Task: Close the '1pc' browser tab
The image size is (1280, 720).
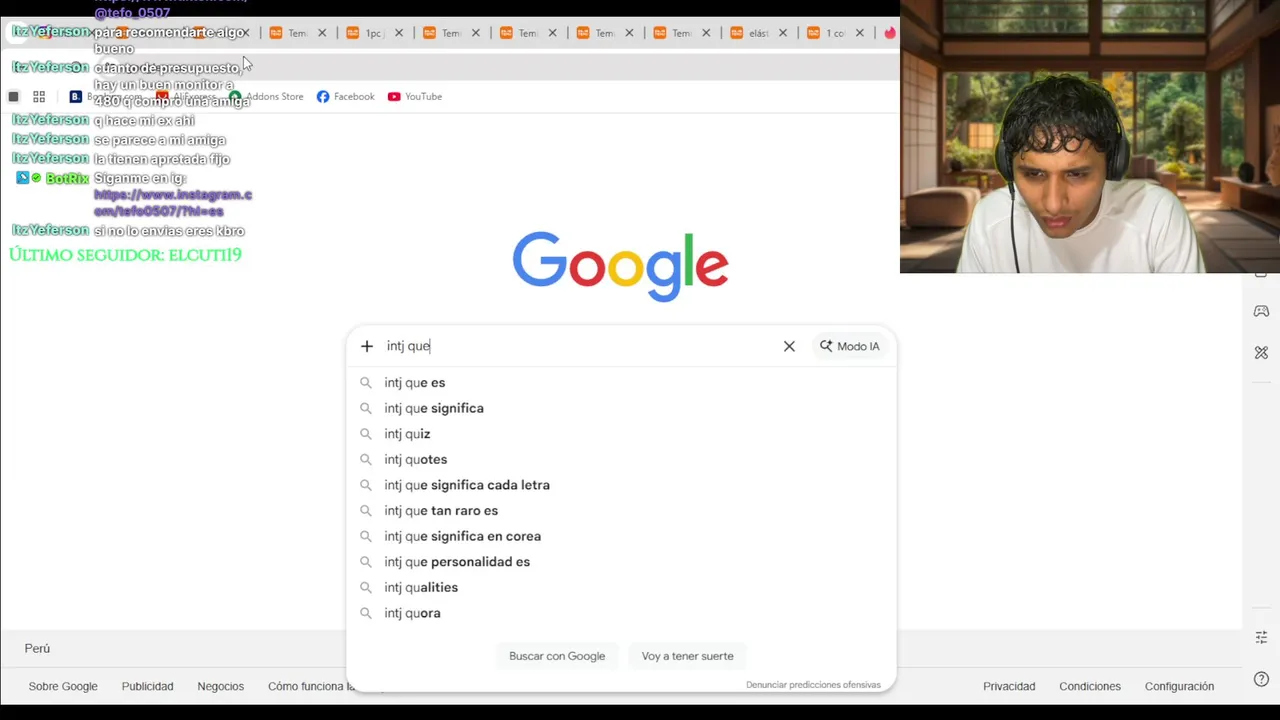Action: pyautogui.click(x=399, y=33)
